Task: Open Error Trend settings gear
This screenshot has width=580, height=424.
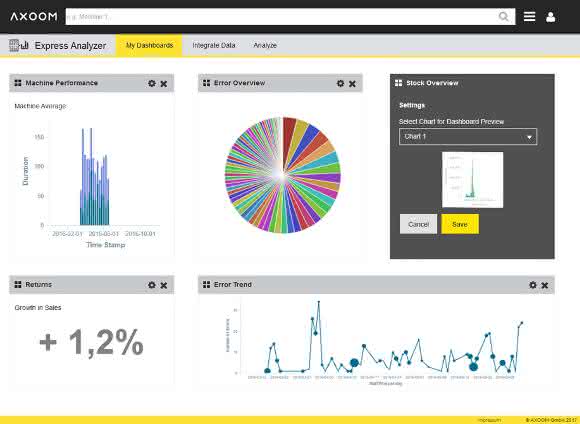Action: click(x=533, y=285)
